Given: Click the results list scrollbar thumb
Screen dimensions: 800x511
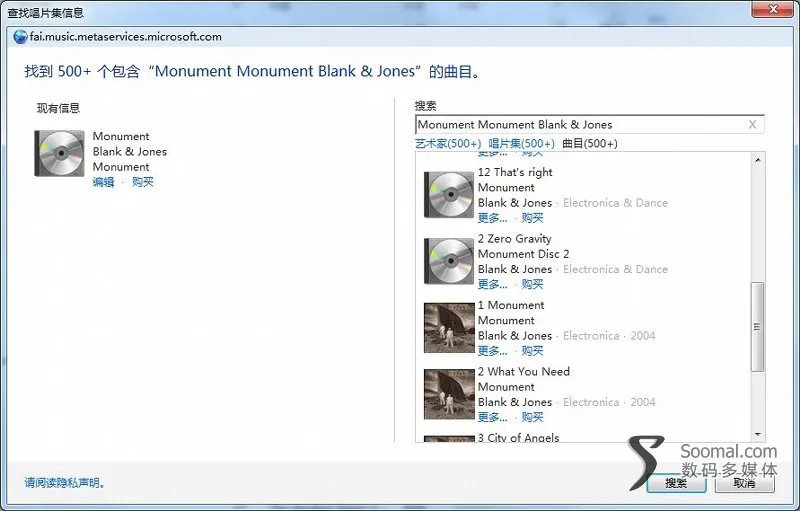Looking at the screenshot, I should 758,326.
